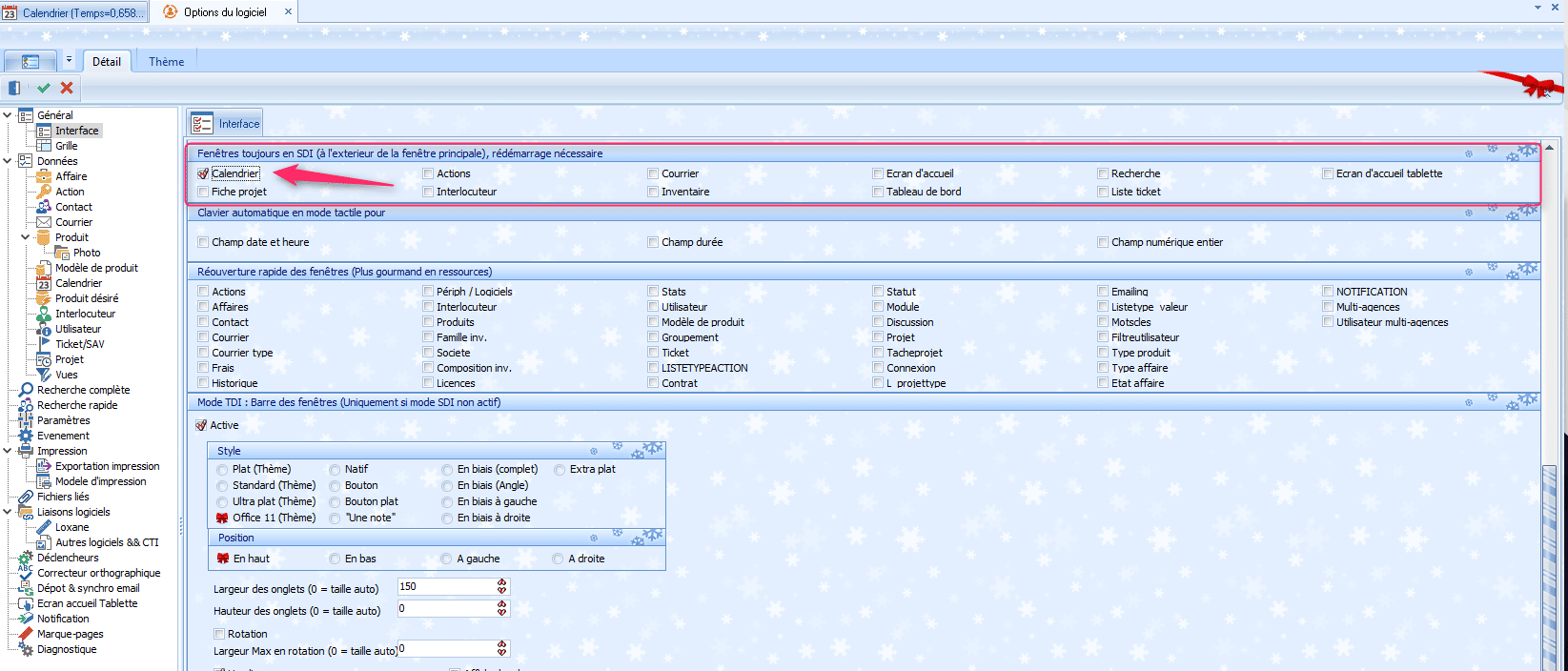Screen dimensions: 1568x671
Task: Click the green checkmark validate icon
Action: 43,88
